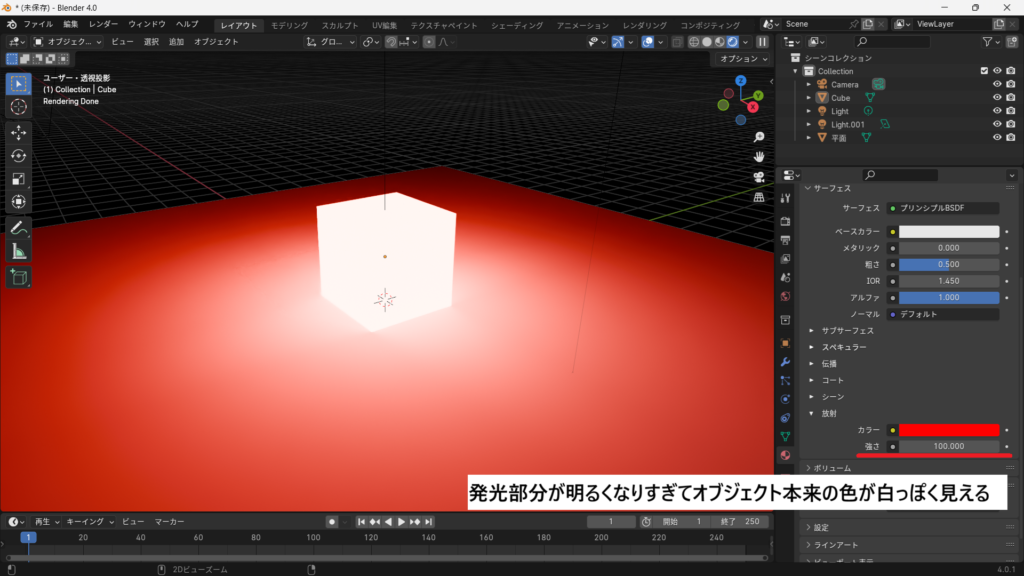Screen dimensions: 1024x576
Task: Toggle camera view icon in viewport
Action: pos(759,177)
